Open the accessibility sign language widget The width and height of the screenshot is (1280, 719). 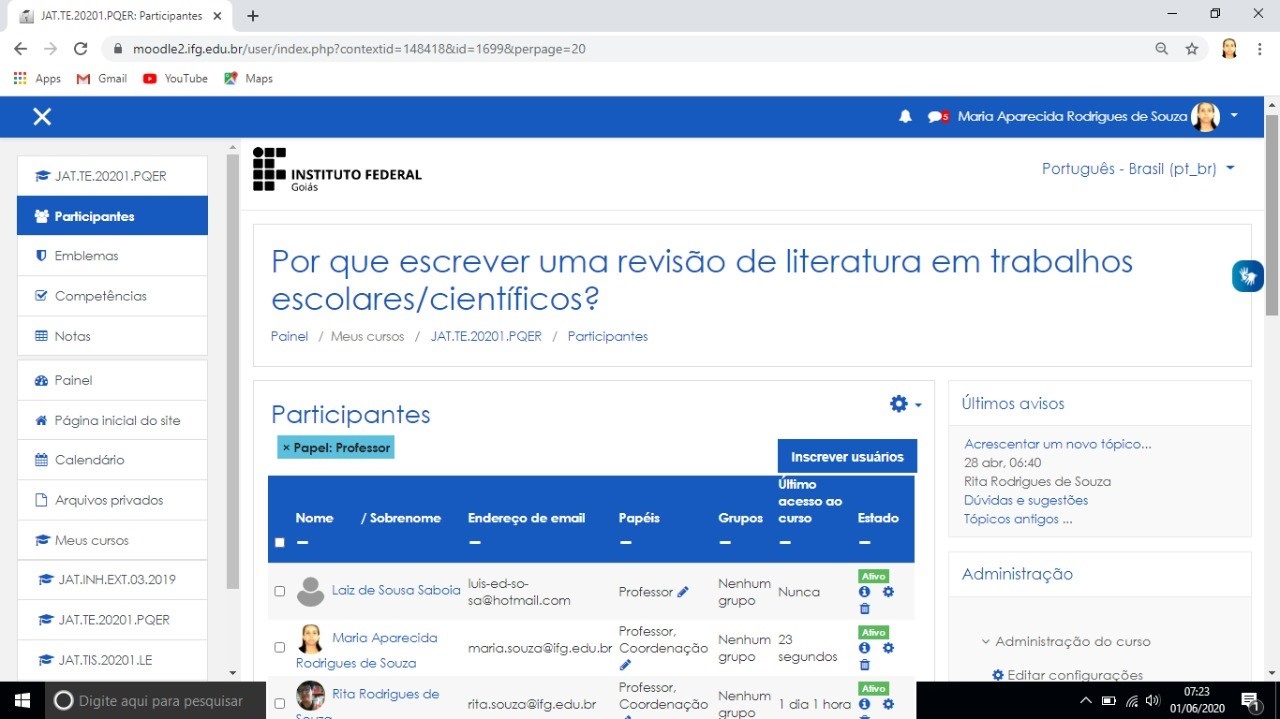(x=1247, y=276)
